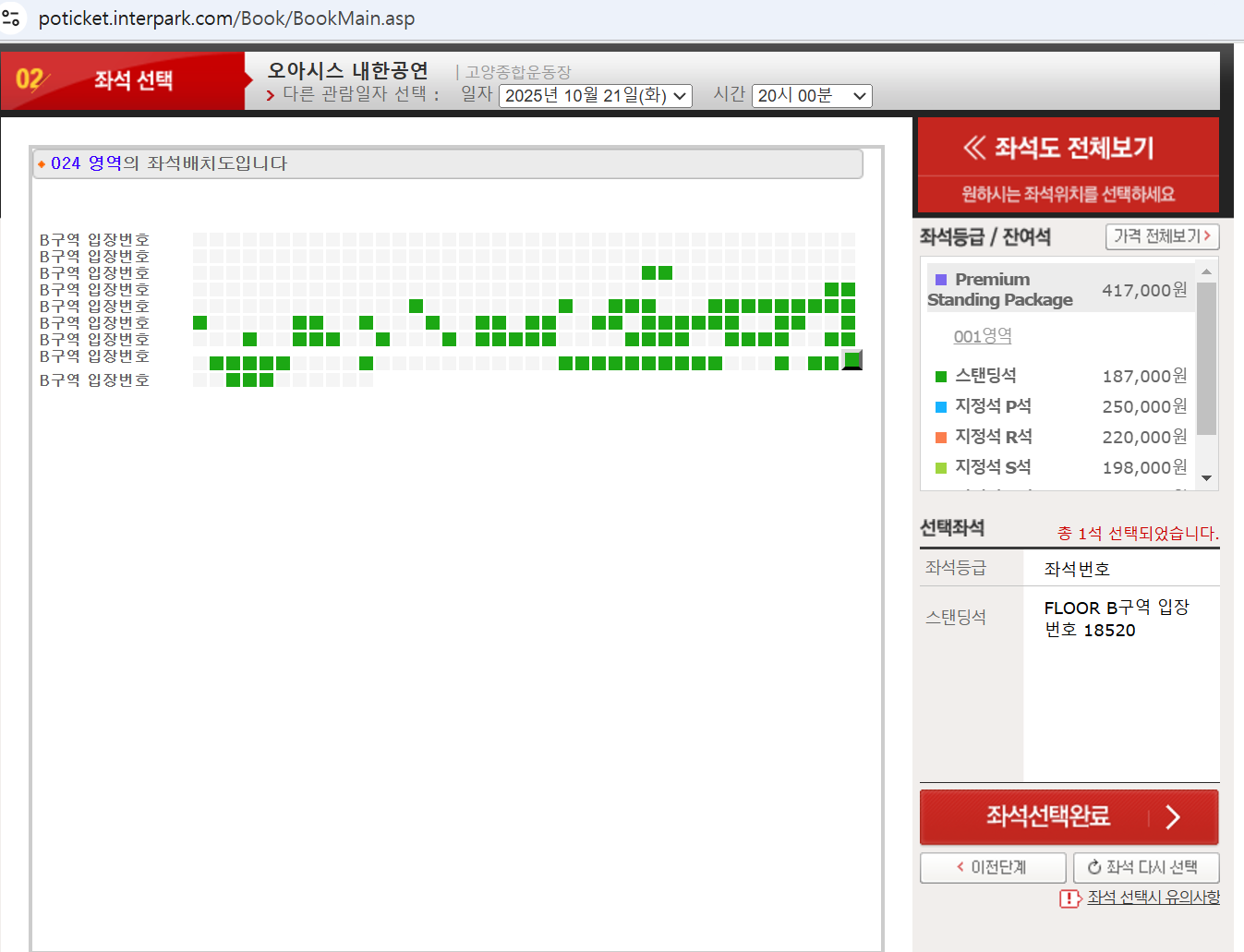Click the warning icon beside 유의사항
1244x952 pixels.
(1070, 898)
